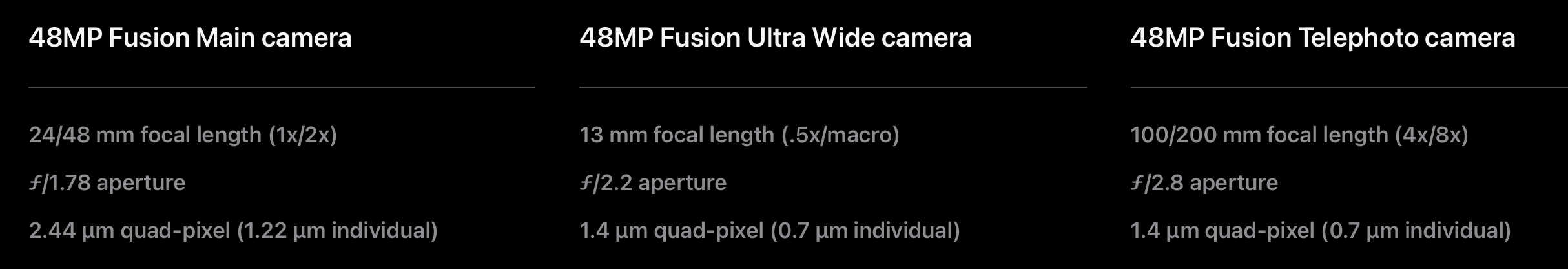
Task: Select the "48MP Fusion Ultra Wide camera" heading
Action: point(775,38)
